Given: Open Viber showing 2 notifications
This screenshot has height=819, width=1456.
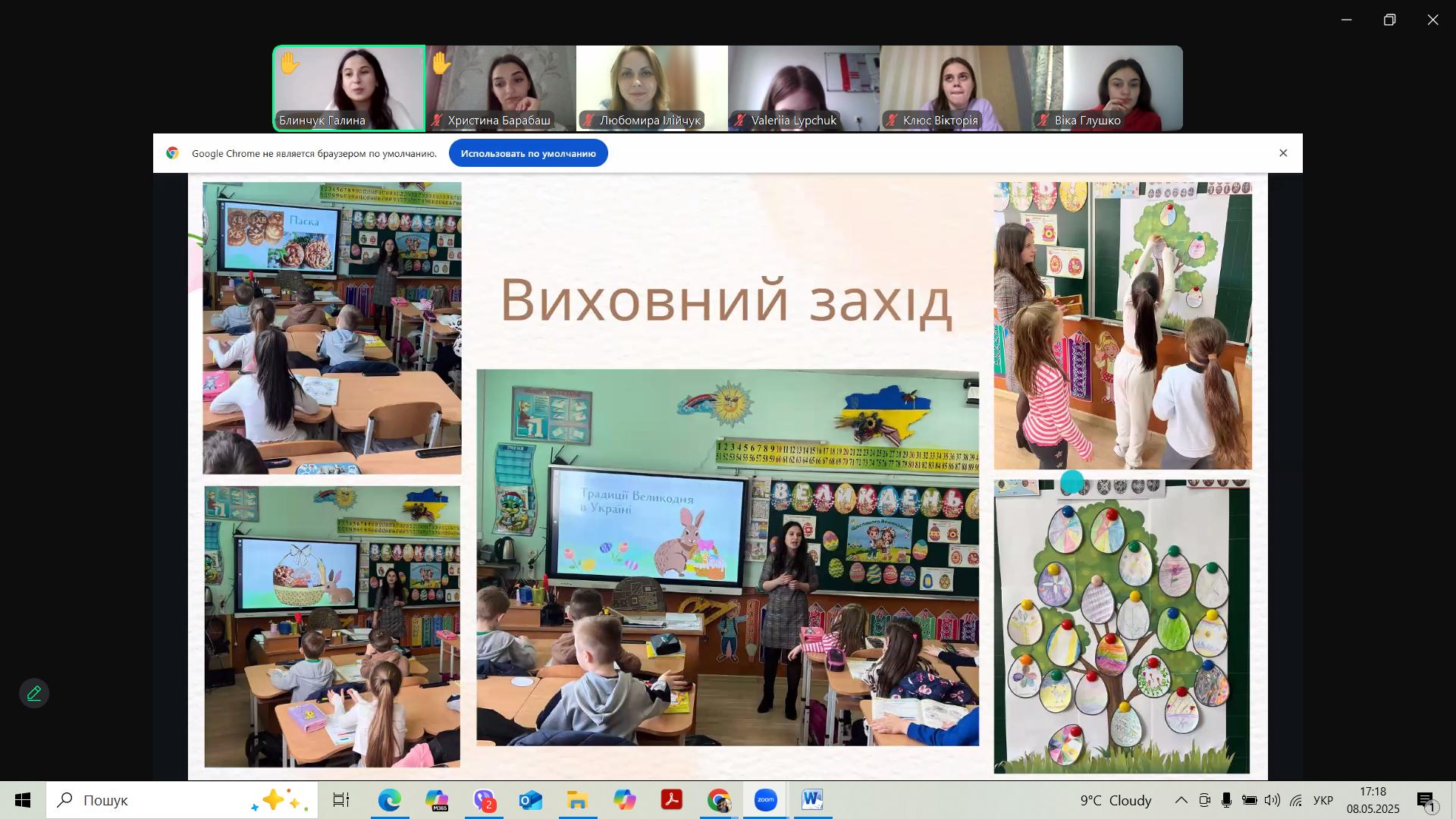Looking at the screenshot, I should click(483, 800).
